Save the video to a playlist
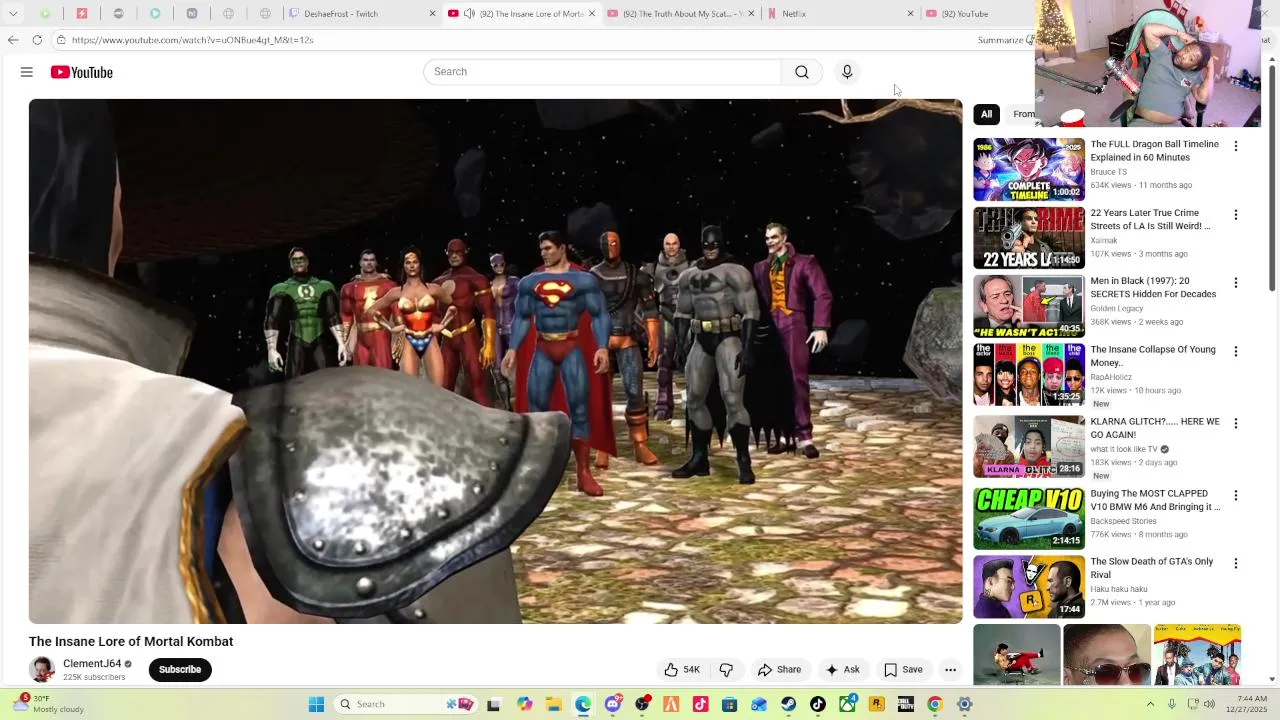Screen dimensions: 1280x720 point(903,670)
